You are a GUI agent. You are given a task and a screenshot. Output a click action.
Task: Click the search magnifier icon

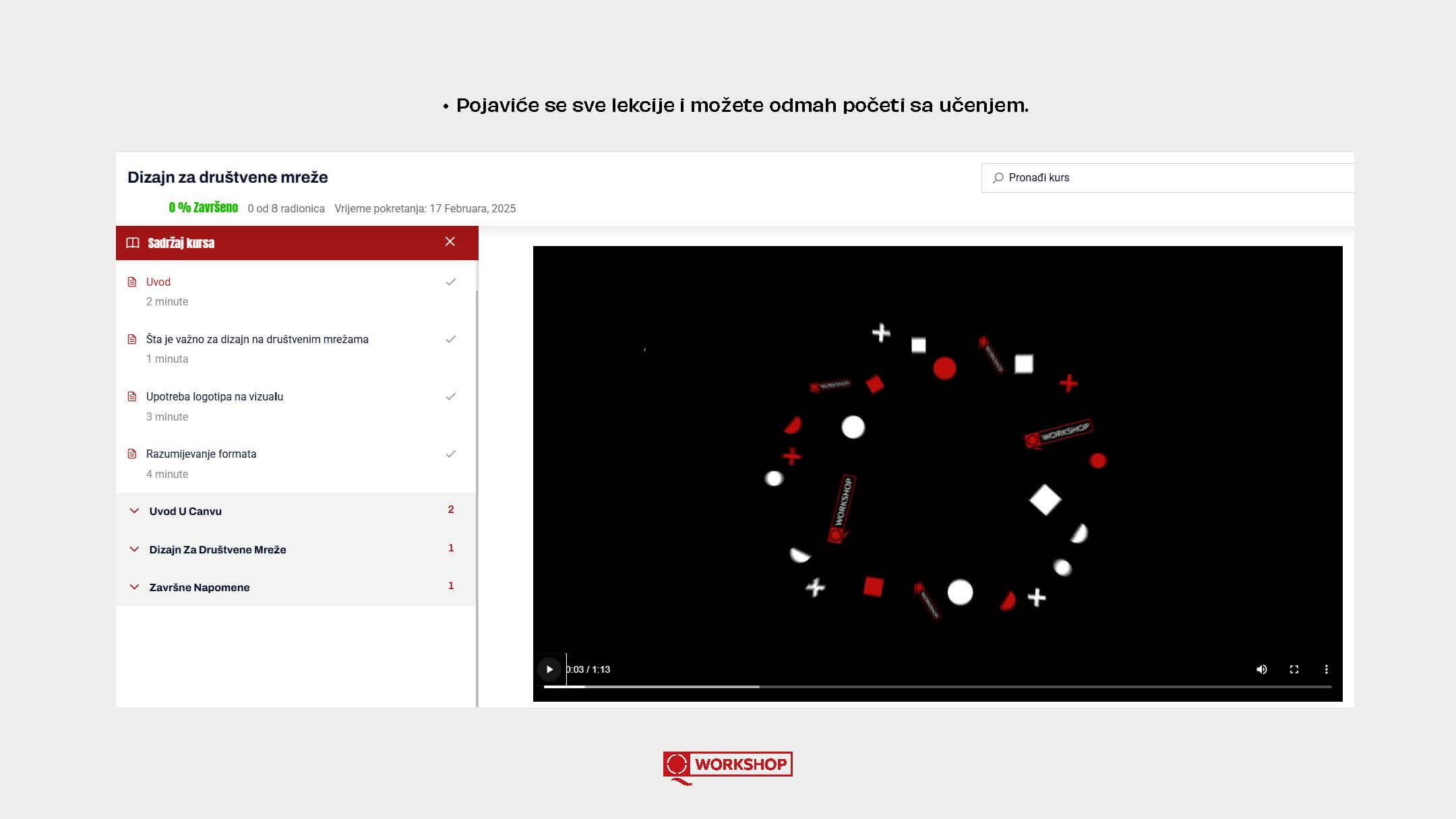pyautogui.click(x=998, y=178)
